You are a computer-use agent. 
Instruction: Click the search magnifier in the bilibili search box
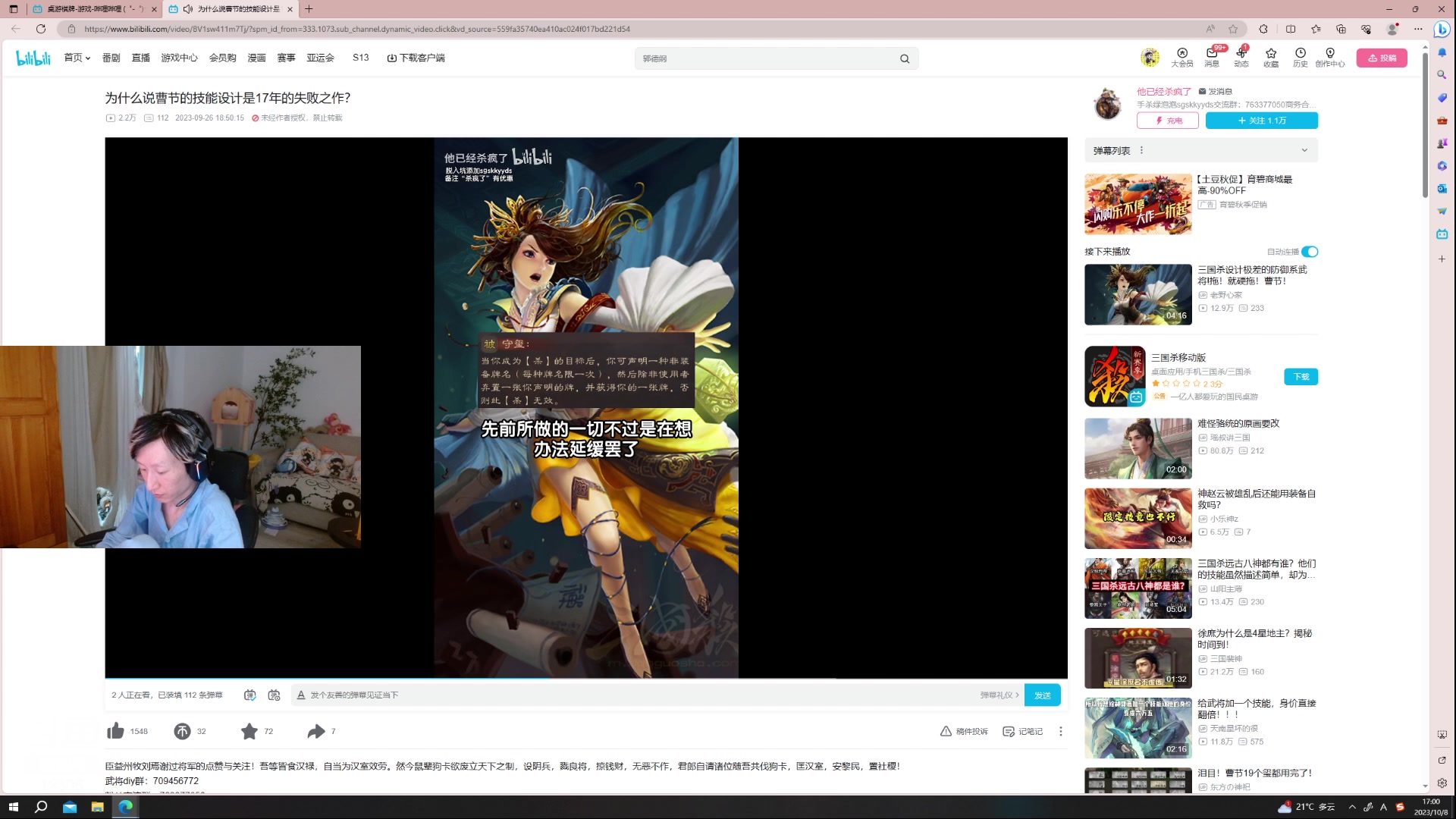(905, 58)
